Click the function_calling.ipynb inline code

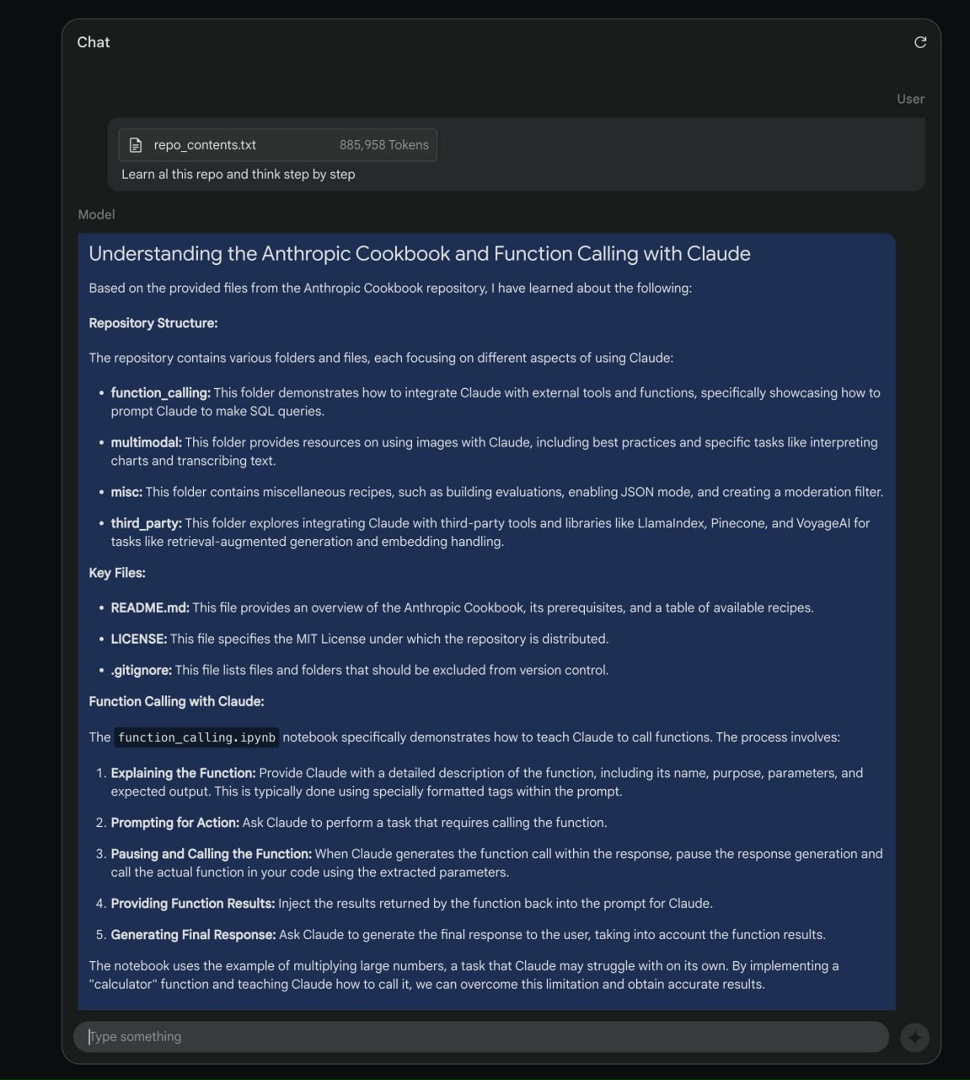(197, 738)
